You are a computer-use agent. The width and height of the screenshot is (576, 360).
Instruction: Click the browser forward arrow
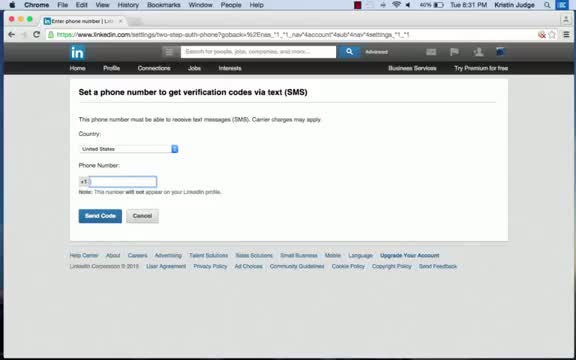click(24, 35)
